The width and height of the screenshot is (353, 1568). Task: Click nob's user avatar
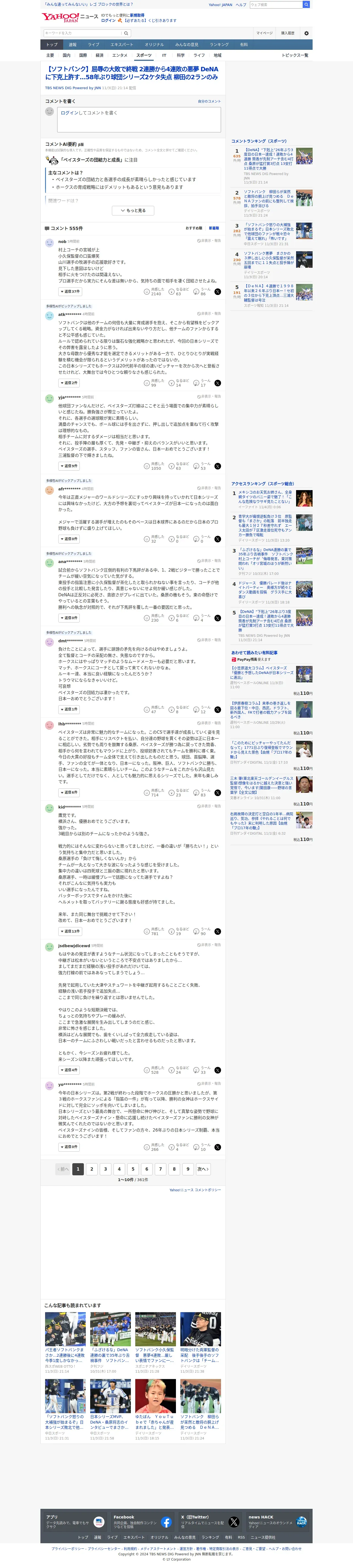coord(49,243)
